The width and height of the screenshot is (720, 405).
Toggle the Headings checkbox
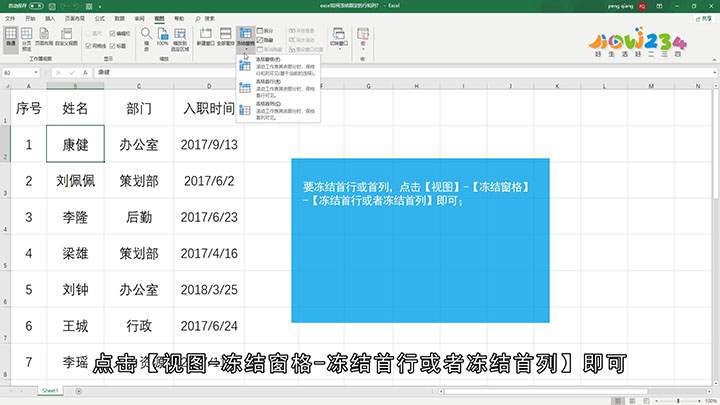click(118, 46)
